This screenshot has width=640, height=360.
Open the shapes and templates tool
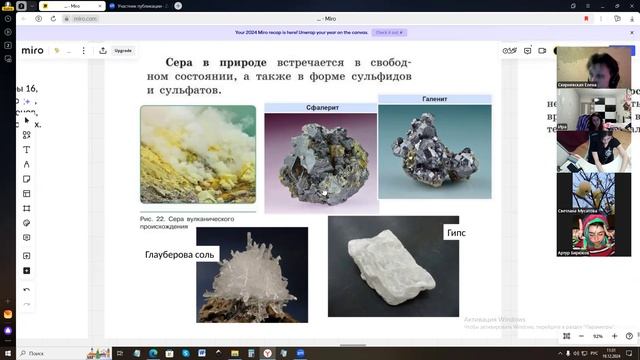click(x=27, y=135)
